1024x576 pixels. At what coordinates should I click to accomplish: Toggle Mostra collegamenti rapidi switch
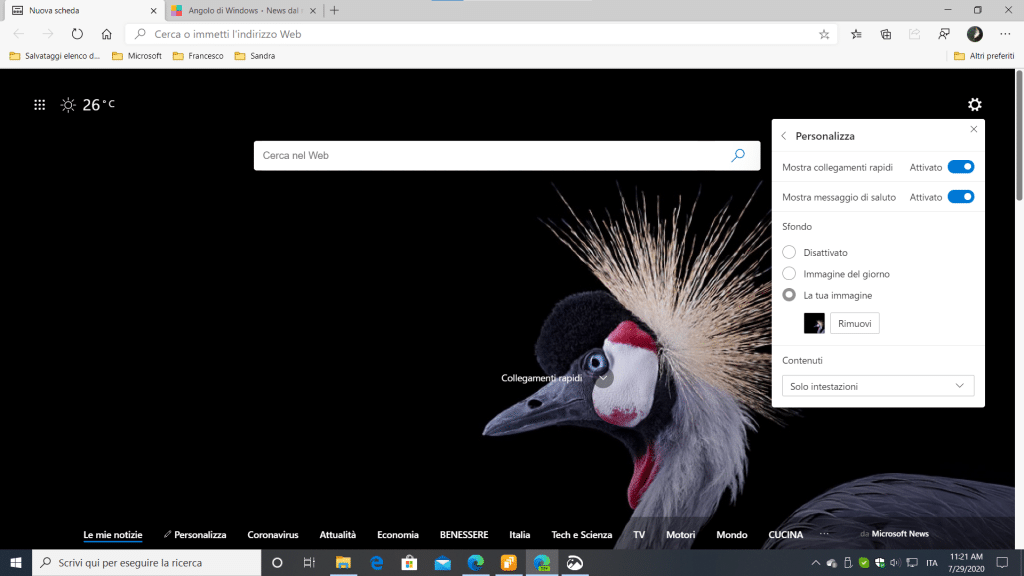coord(960,167)
